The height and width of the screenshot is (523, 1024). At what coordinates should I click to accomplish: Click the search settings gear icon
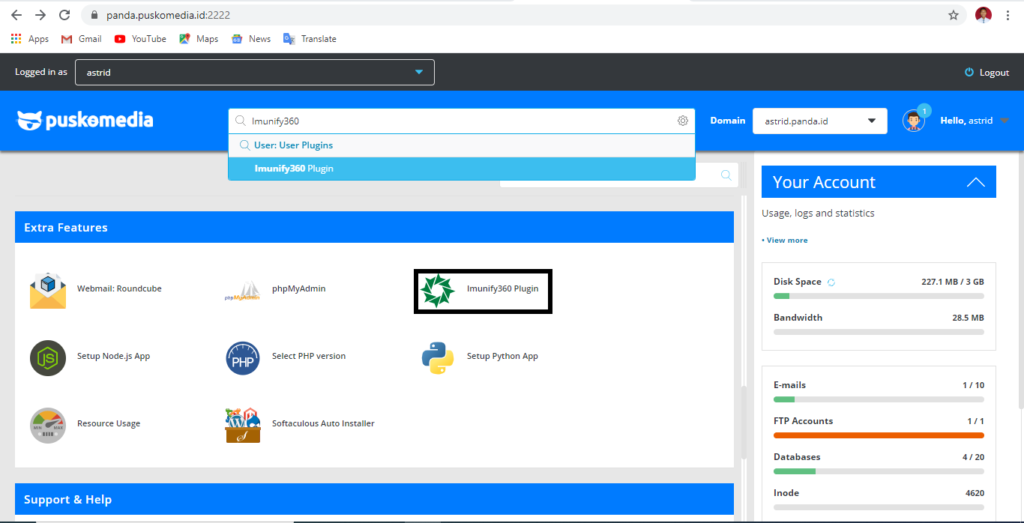[x=683, y=121]
